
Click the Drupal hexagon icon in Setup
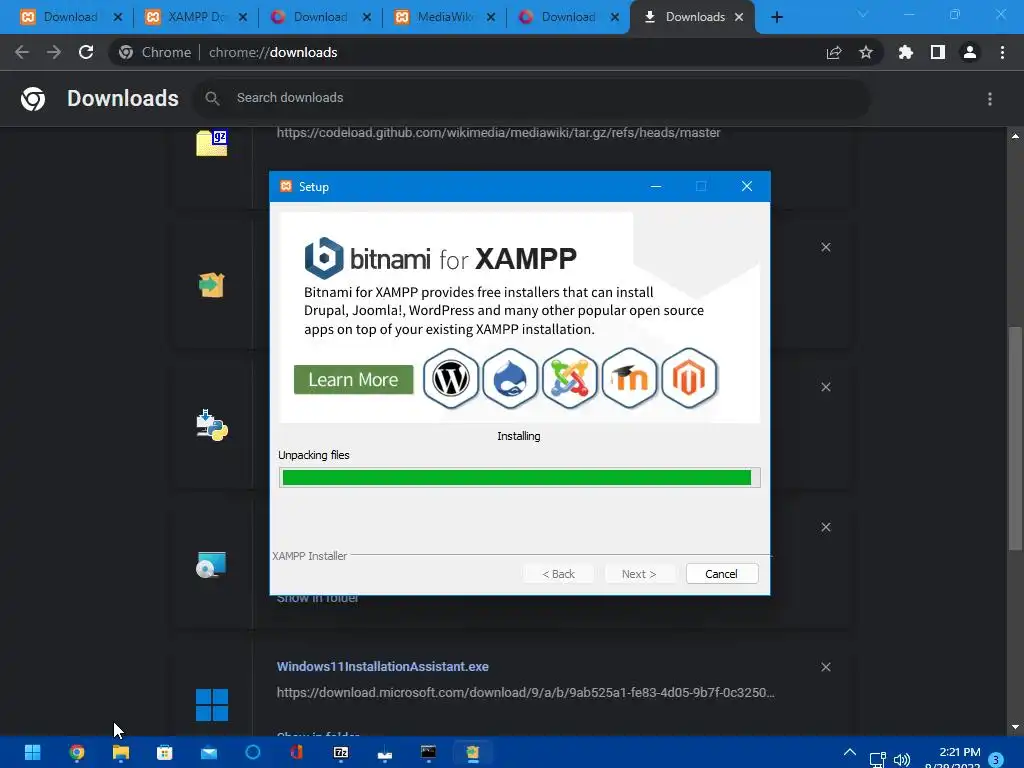point(510,378)
